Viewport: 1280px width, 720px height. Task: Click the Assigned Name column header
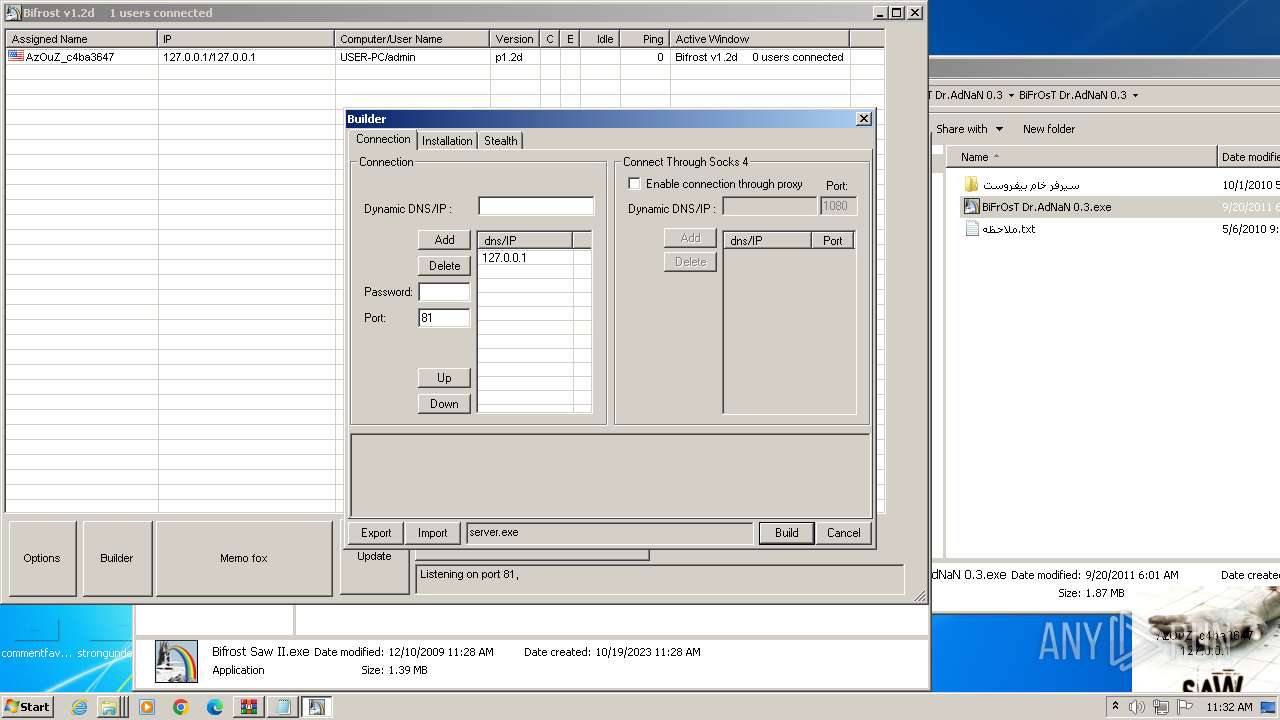click(x=82, y=39)
